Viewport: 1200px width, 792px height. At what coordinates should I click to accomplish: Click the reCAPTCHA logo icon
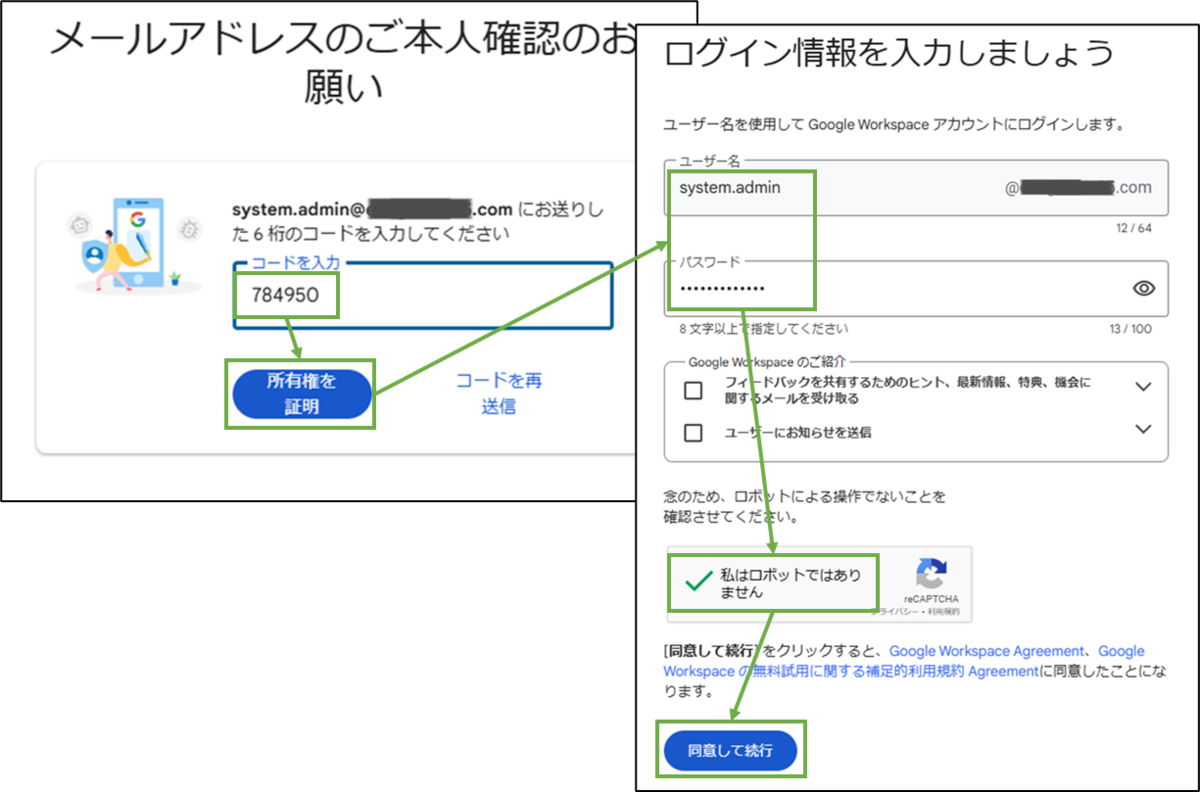coord(931,575)
